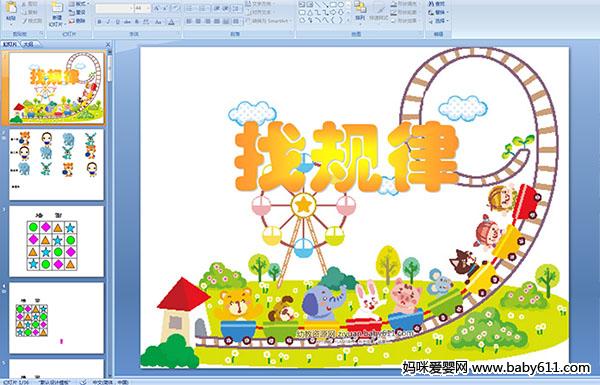Toggle Bold formatting
600x385 pixels.
[x=99, y=22]
